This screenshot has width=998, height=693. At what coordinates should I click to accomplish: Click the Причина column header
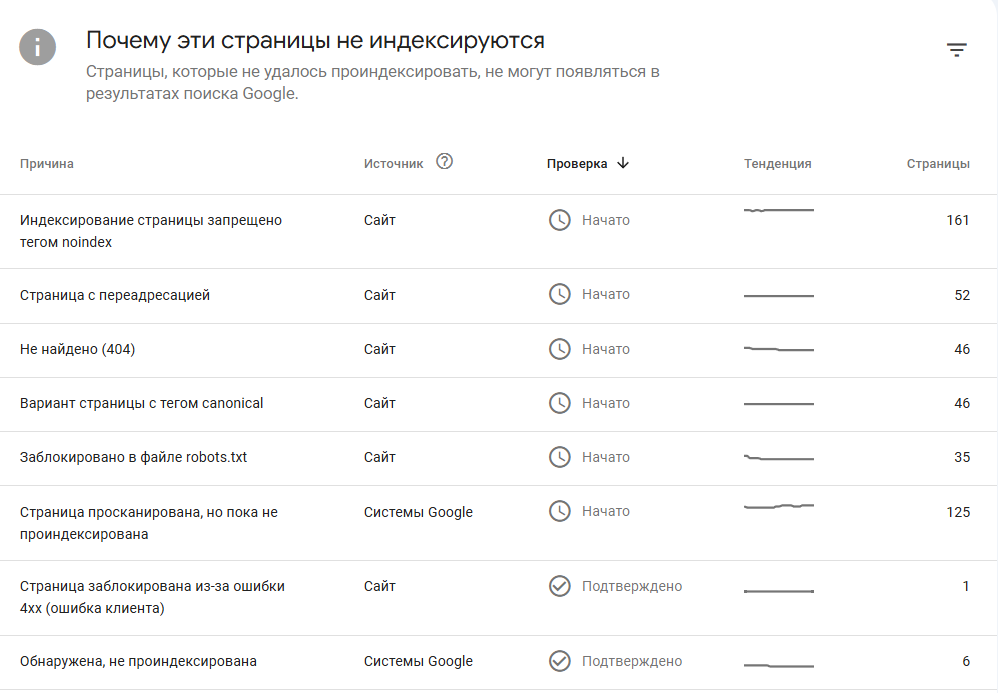click(x=47, y=164)
